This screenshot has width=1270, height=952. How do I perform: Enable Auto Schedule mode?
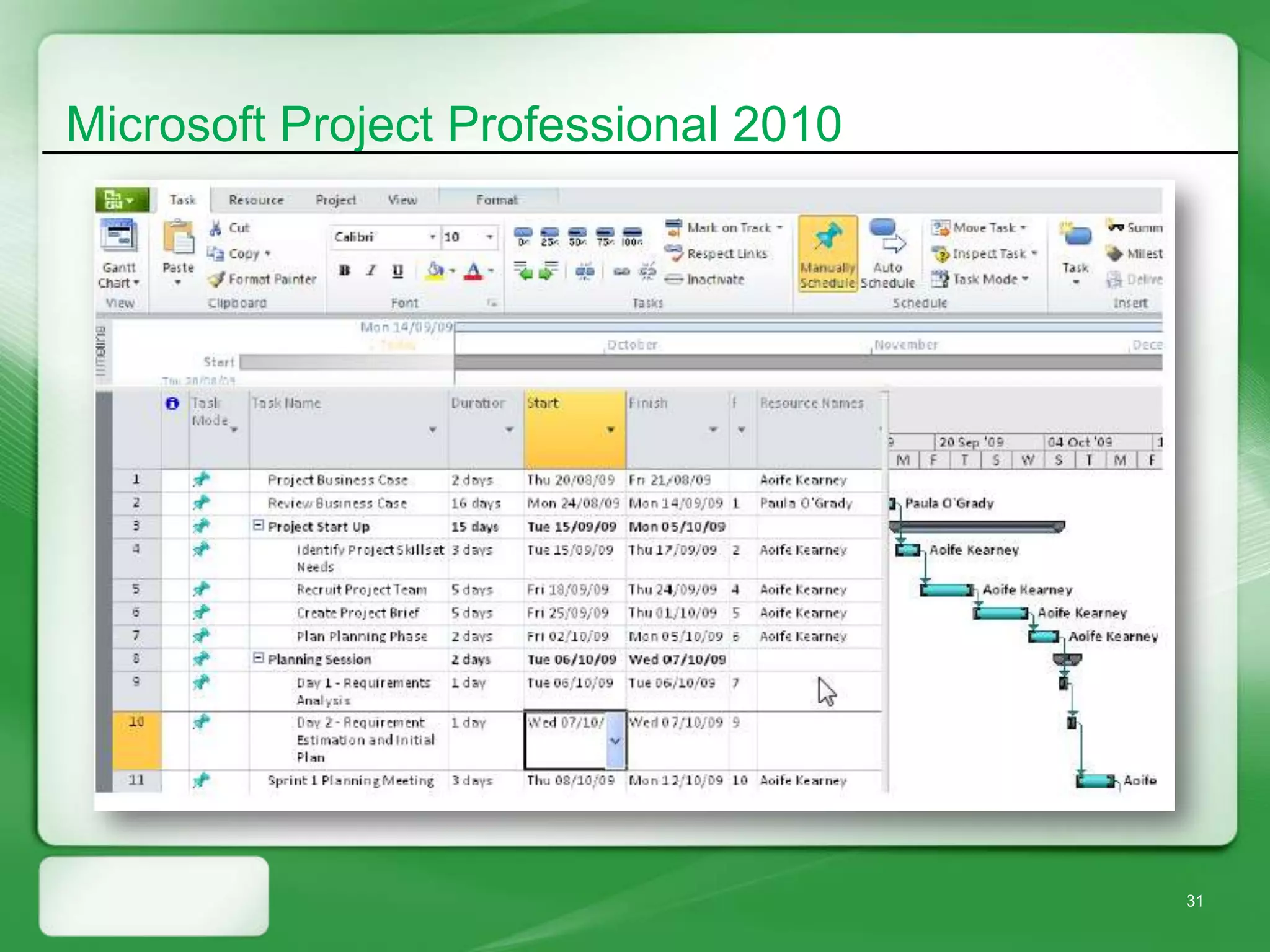click(x=887, y=254)
